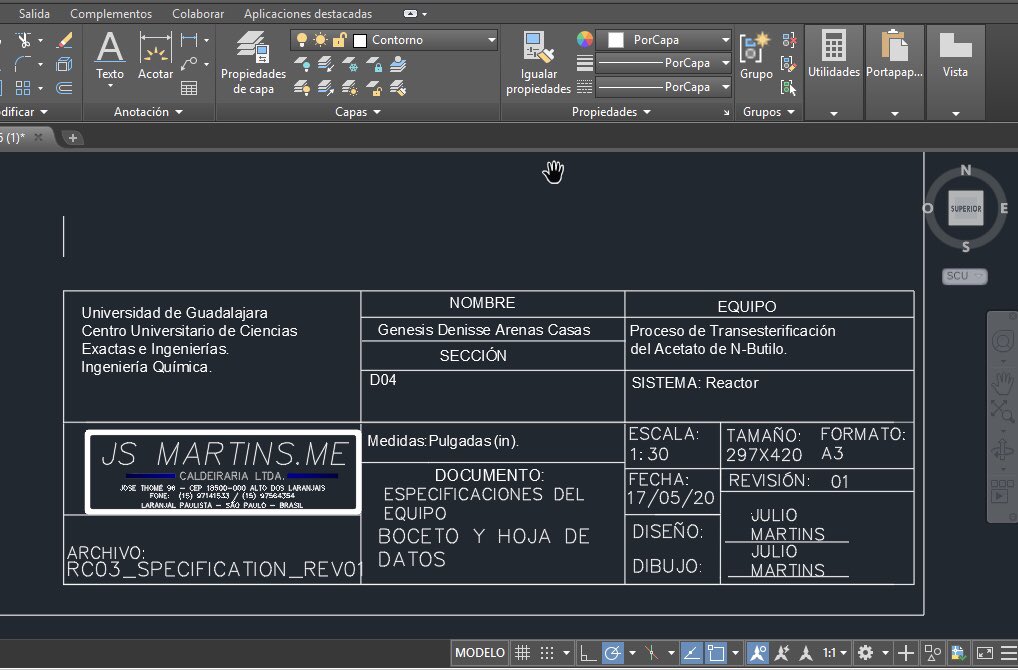Select the Trim scissors tool
The height and width of the screenshot is (670, 1018).
tap(25, 40)
